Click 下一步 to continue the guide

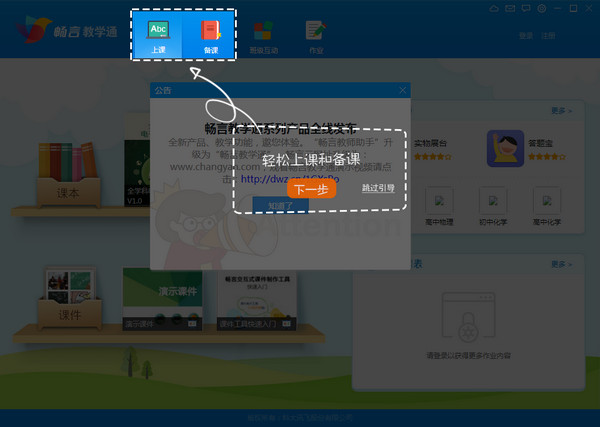[x=311, y=188]
